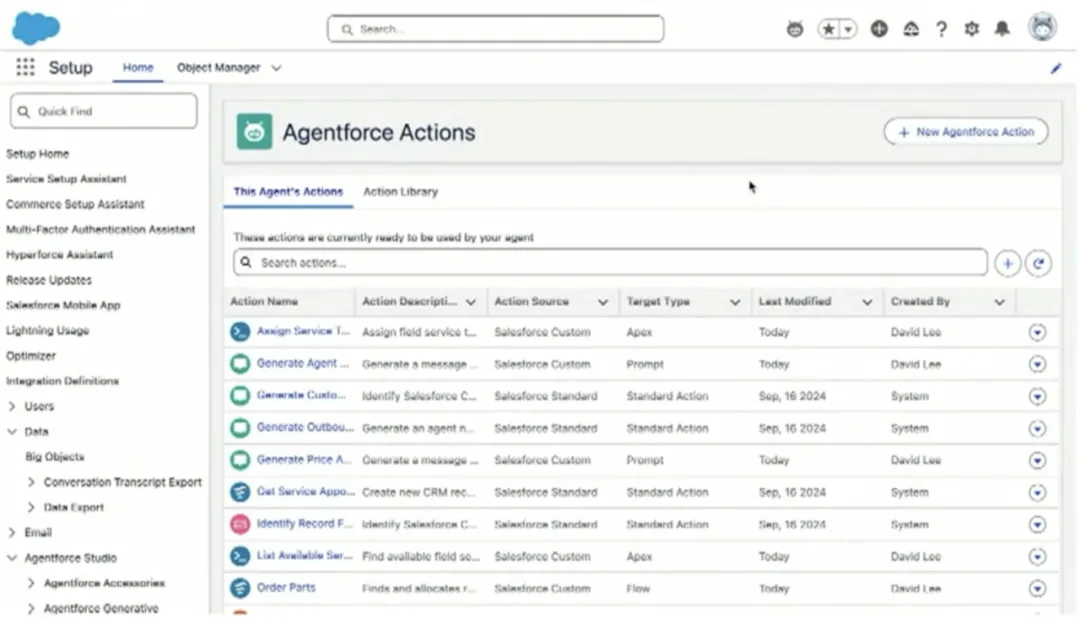Open the App Launcher grid icon
1080x619 pixels.
click(x=23, y=66)
